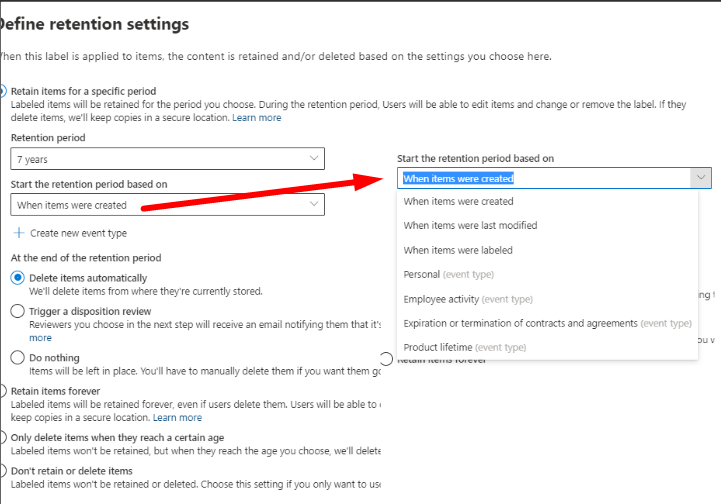Select the Delete items automatically radio button

point(17,278)
